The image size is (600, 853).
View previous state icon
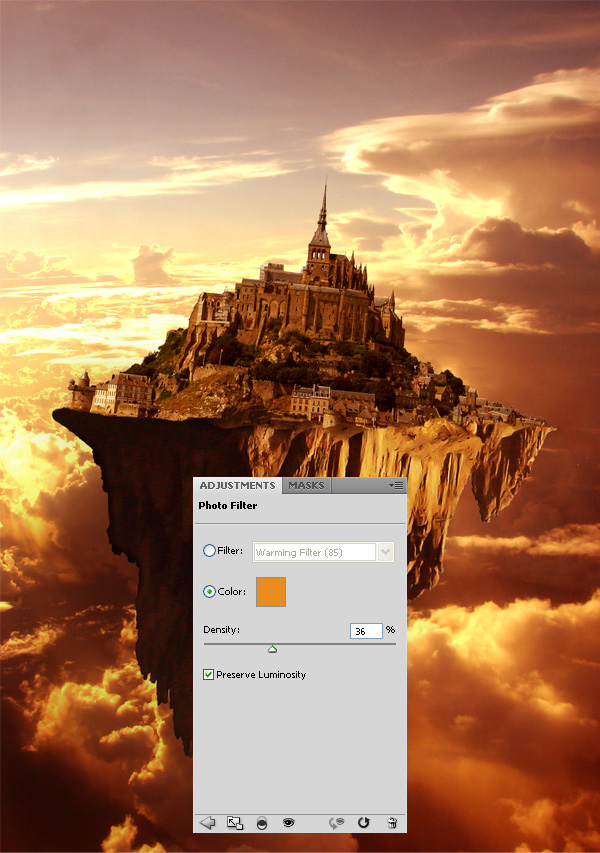(337, 823)
